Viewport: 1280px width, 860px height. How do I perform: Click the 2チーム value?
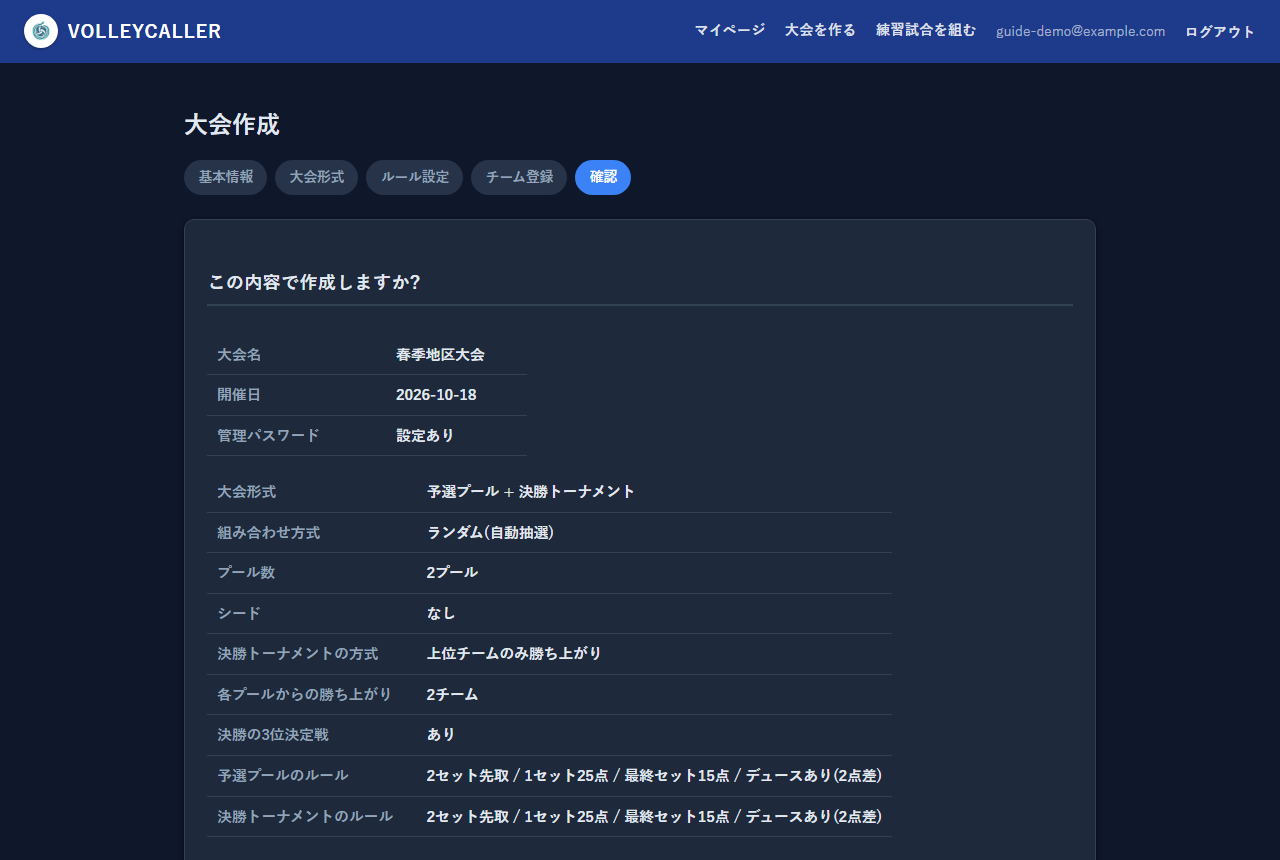(452, 695)
